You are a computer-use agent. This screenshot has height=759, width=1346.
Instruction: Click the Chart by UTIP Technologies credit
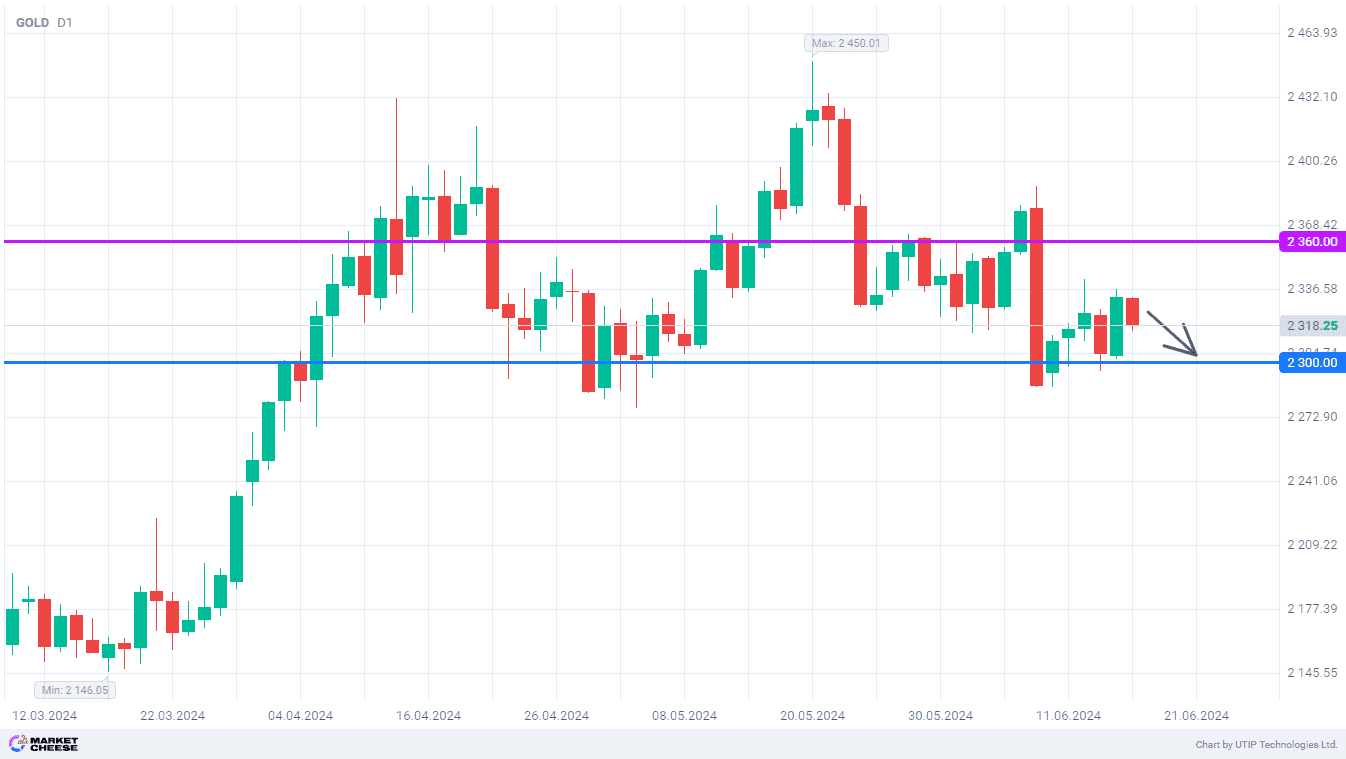(x=1266, y=745)
